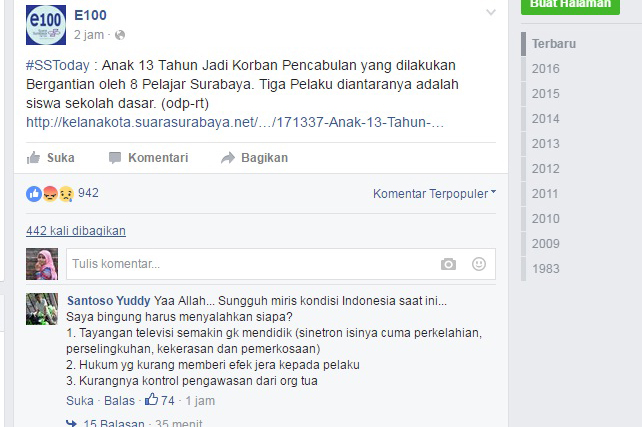Click the Komentari speech bubble icon
Image resolution: width=642 pixels, height=427 pixels.
point(115,158)
